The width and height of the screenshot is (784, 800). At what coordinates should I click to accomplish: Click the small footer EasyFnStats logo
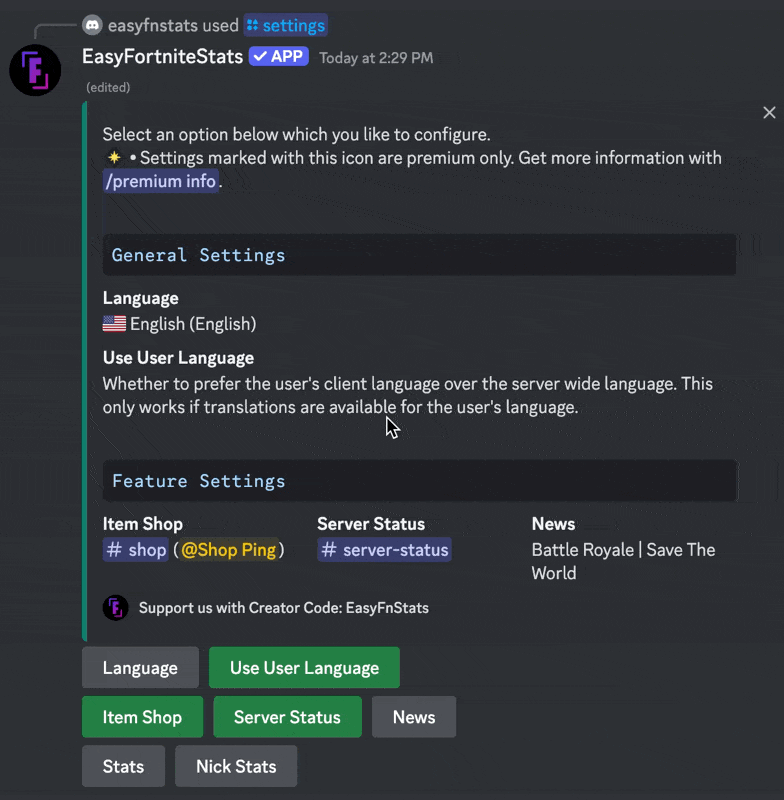(115, 607)
